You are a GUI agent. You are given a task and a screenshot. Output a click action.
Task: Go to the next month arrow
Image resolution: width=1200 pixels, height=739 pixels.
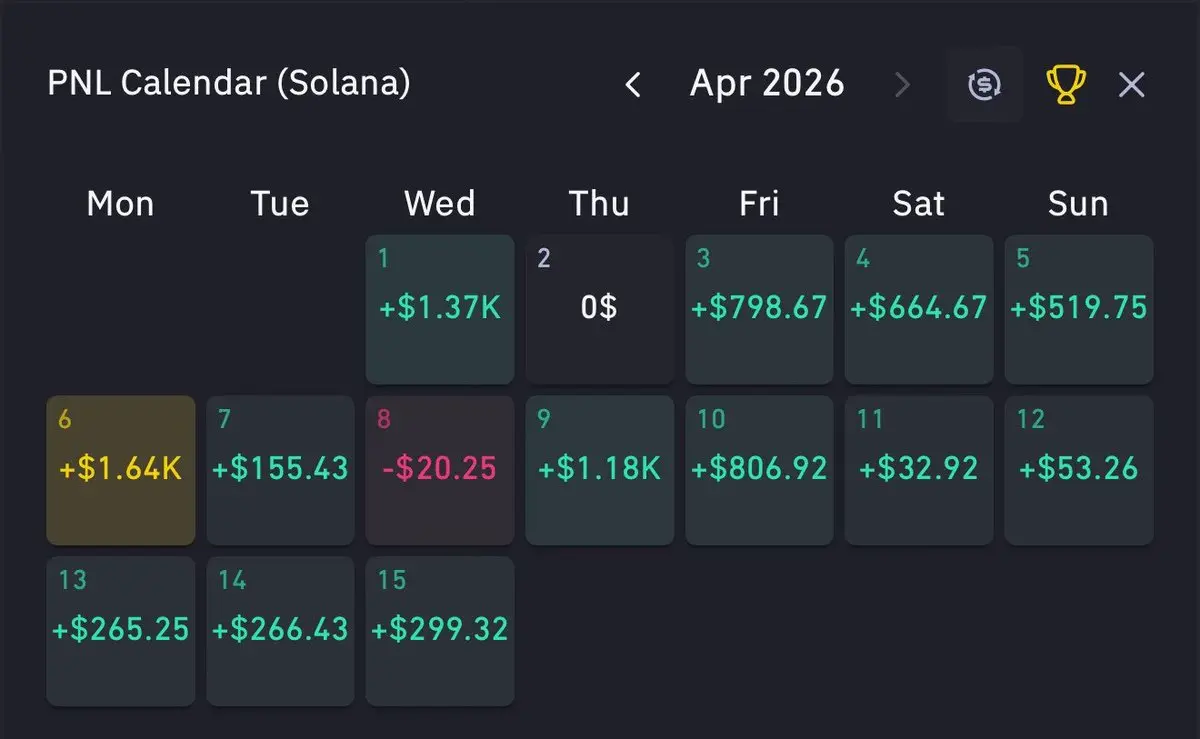click(x=902, y=85)
